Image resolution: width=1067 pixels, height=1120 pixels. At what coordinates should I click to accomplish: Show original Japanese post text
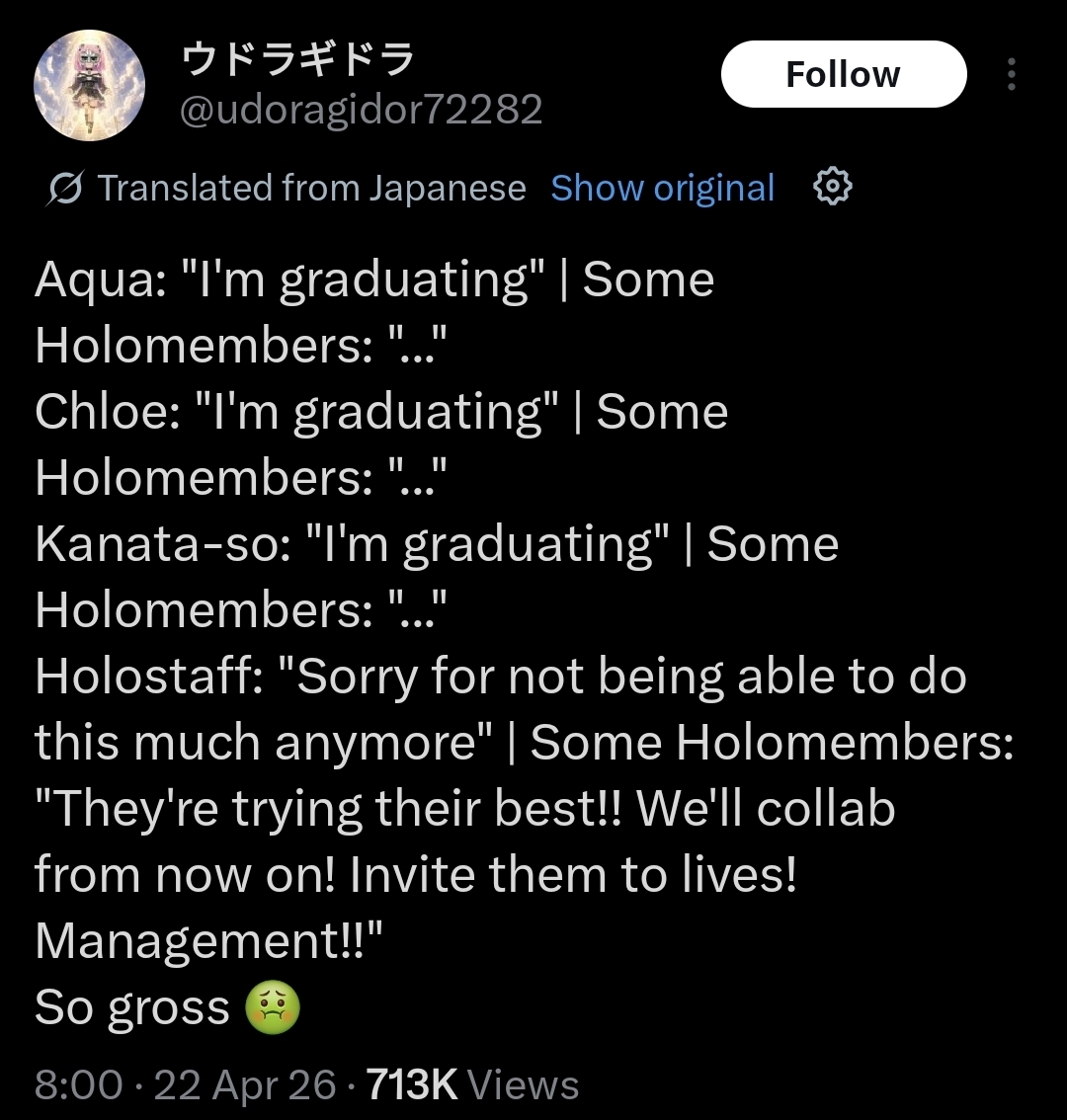tap(662, 188)
